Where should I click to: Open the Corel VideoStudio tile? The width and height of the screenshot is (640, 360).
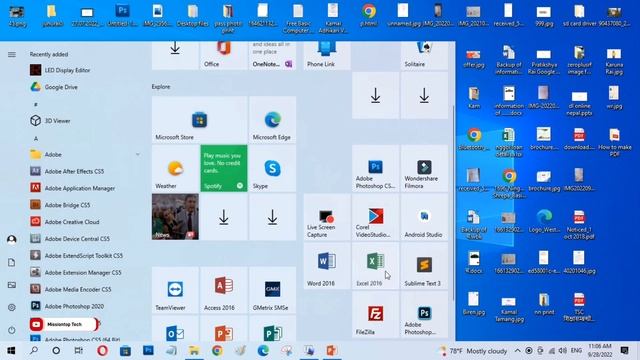(x=376, y=217)
